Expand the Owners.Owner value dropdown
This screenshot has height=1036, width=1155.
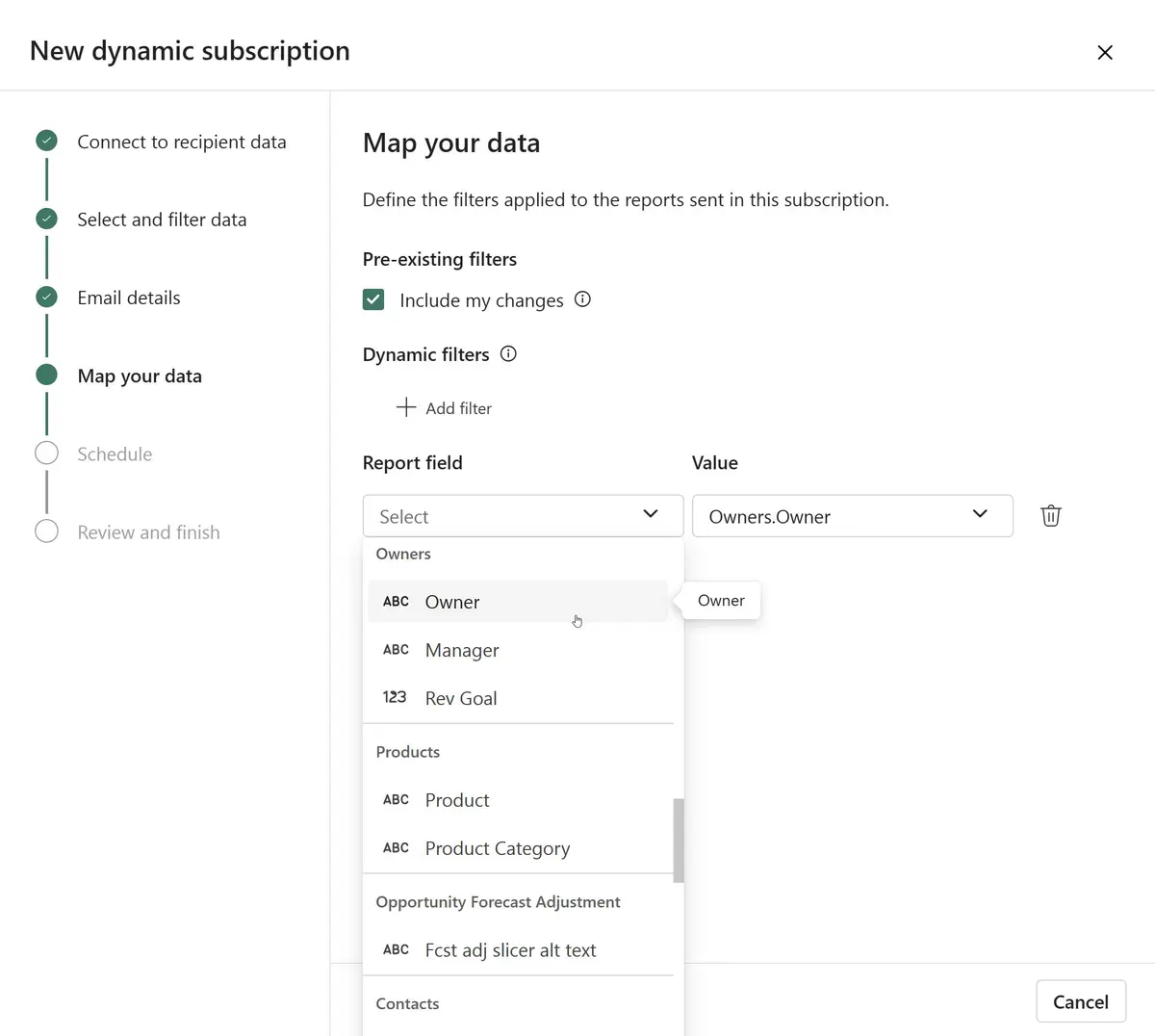pos(852,516)
